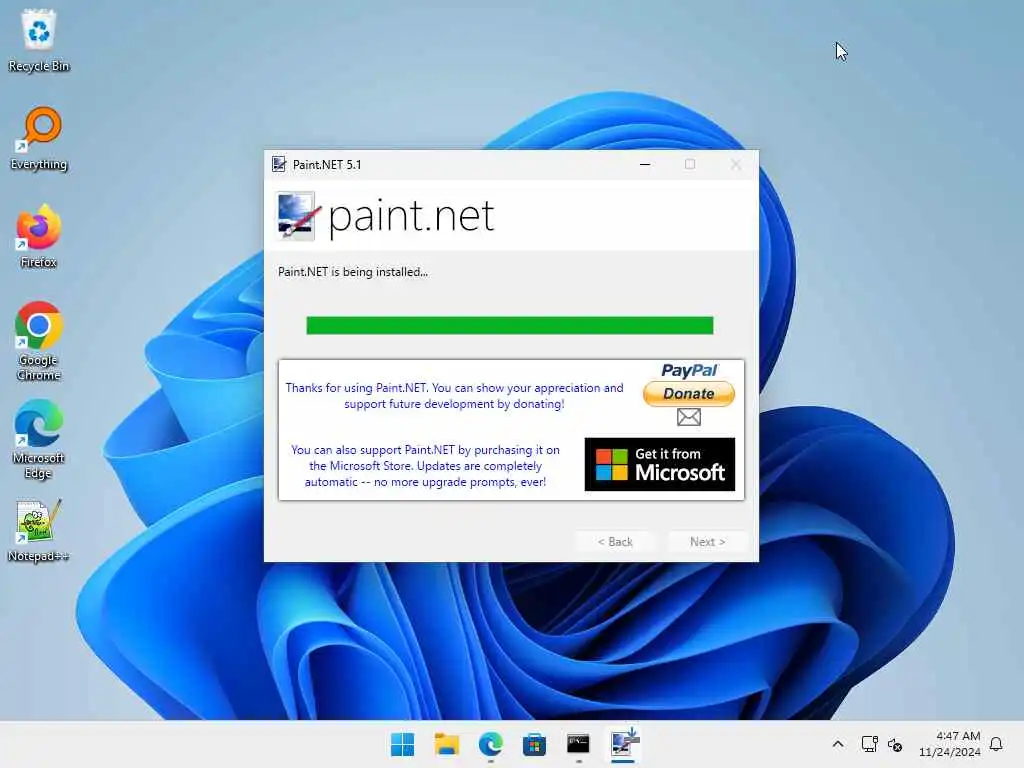
Task: Select the Firefox desktop shortcut
Action: [39, 236]
